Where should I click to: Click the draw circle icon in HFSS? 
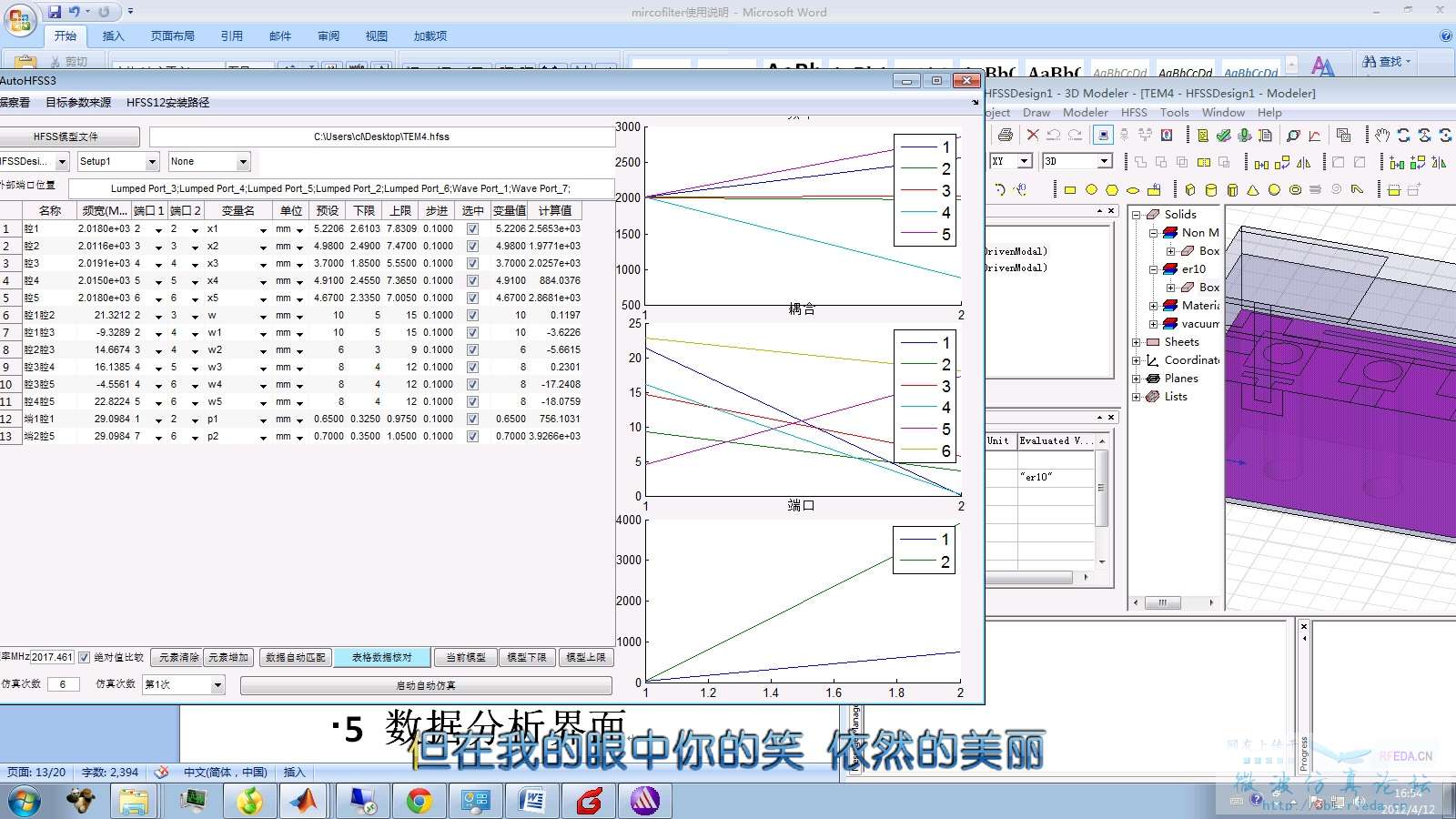1091,189
